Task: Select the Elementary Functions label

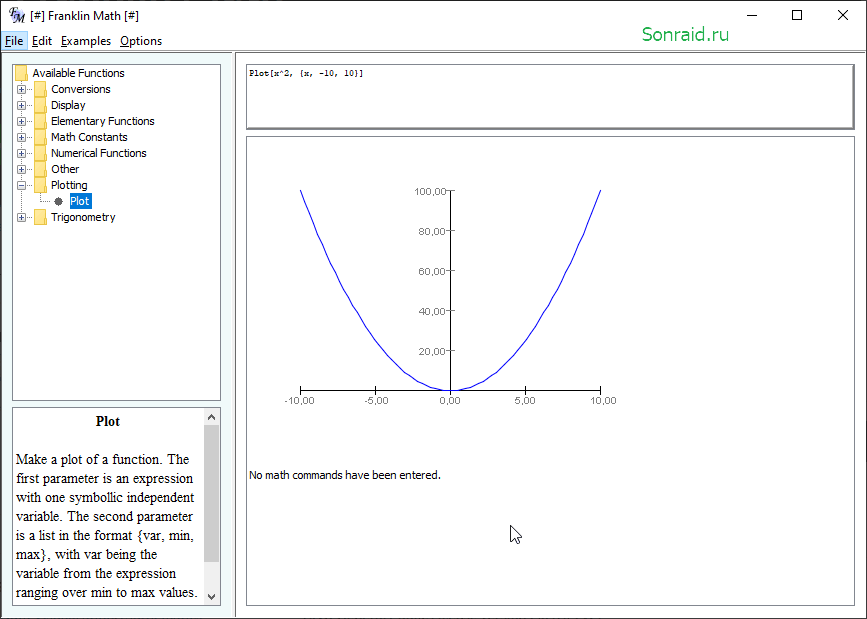Action: (103, 121)
